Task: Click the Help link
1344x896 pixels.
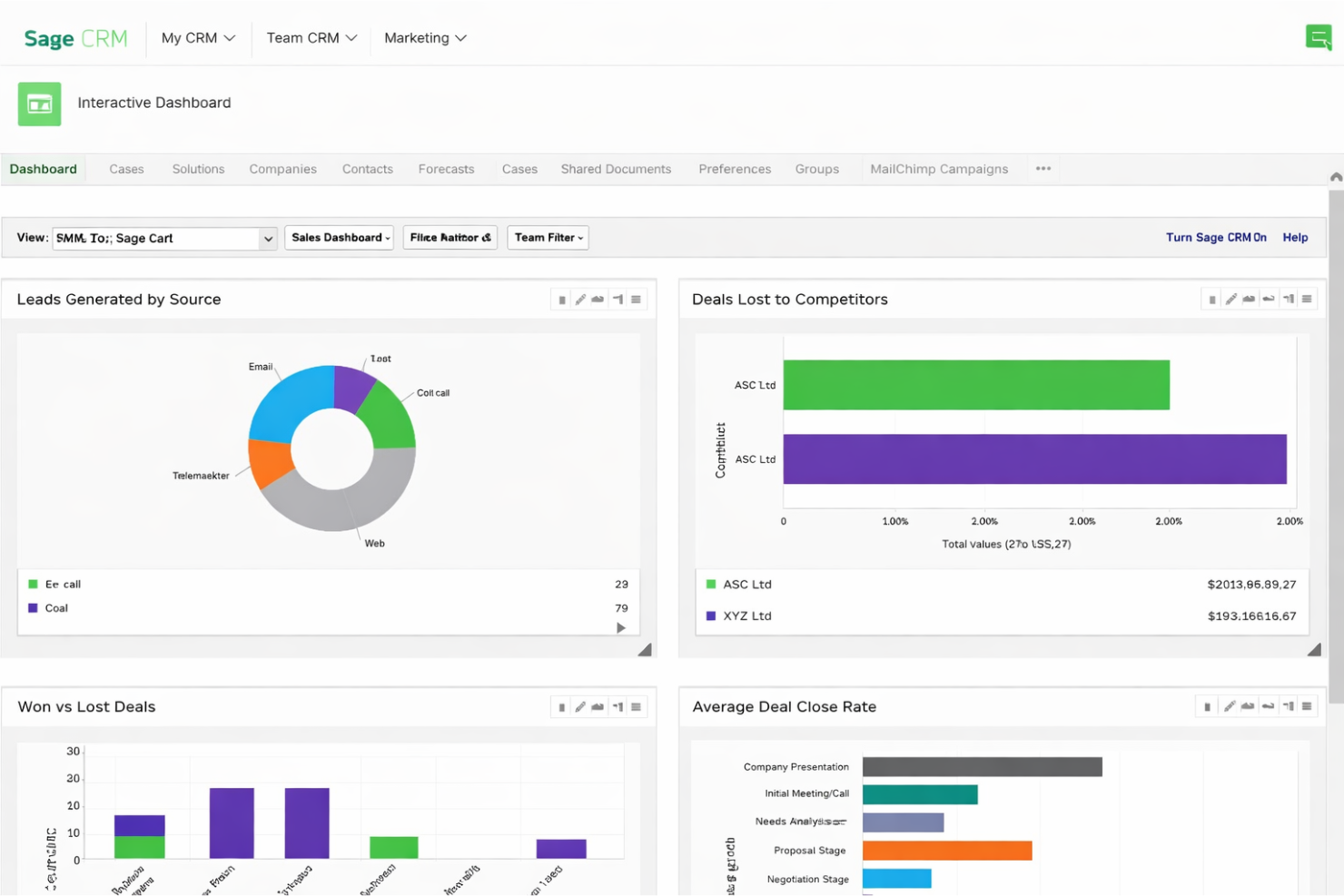Action: tap(1295, 237)
